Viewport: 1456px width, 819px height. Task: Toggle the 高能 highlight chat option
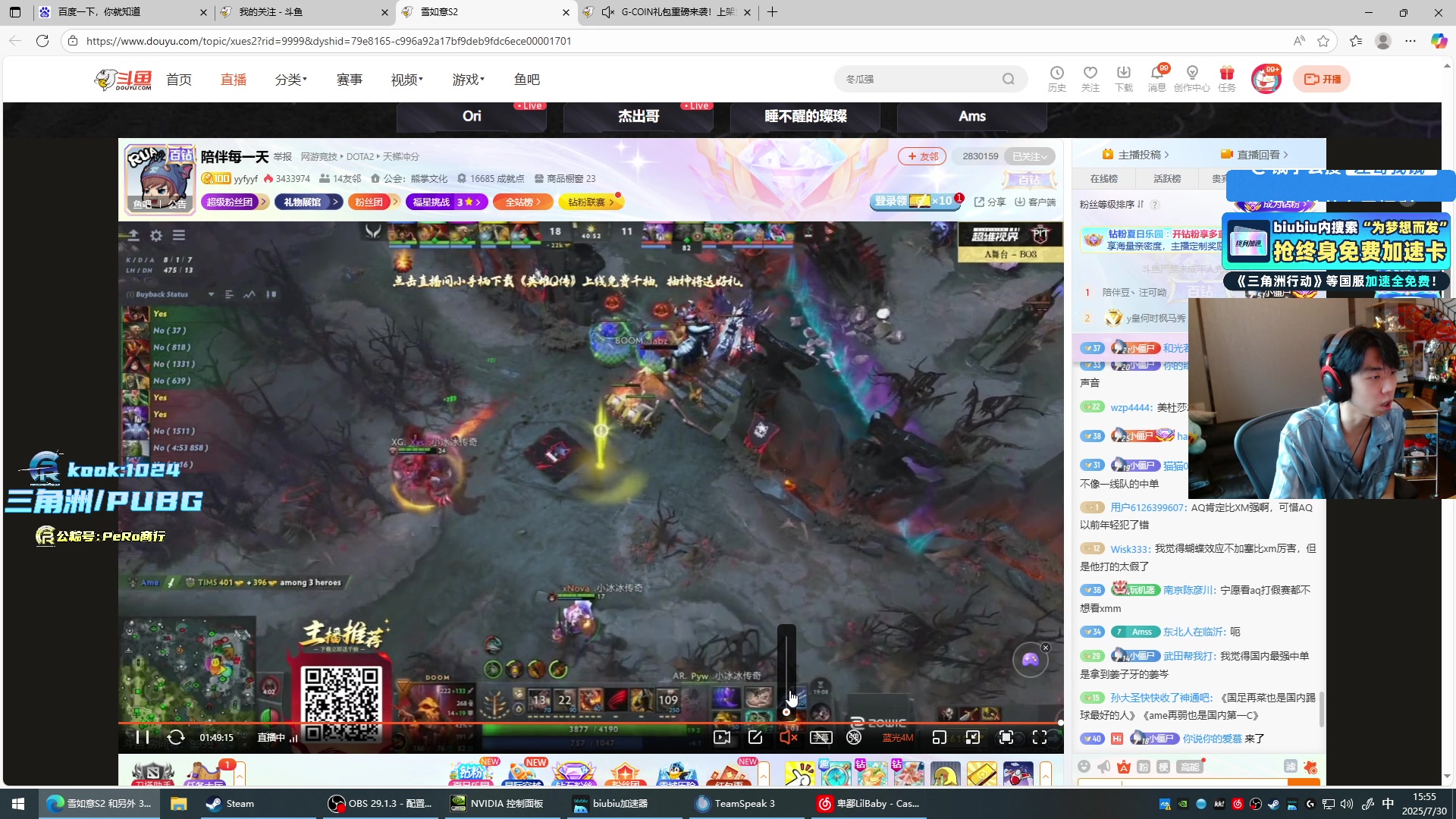1190,767
